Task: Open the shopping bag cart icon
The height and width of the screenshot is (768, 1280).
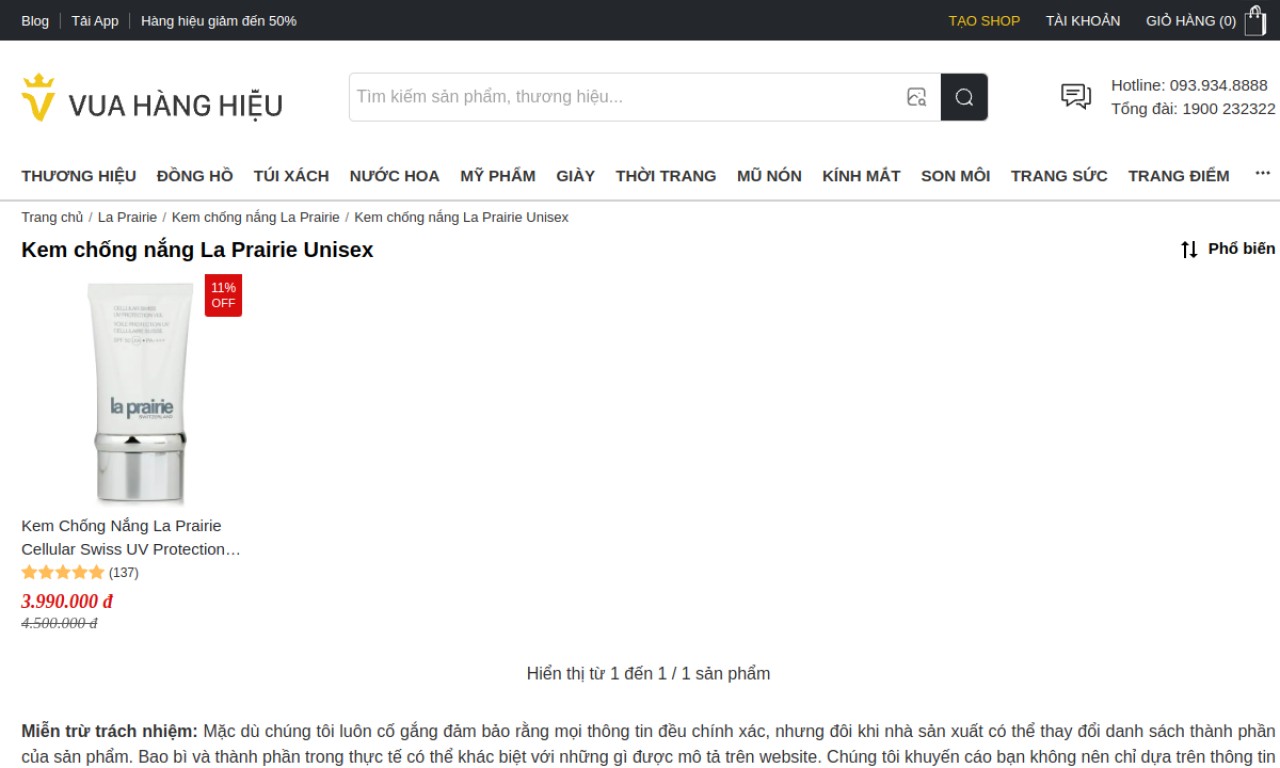Action: coord(1255,20)
